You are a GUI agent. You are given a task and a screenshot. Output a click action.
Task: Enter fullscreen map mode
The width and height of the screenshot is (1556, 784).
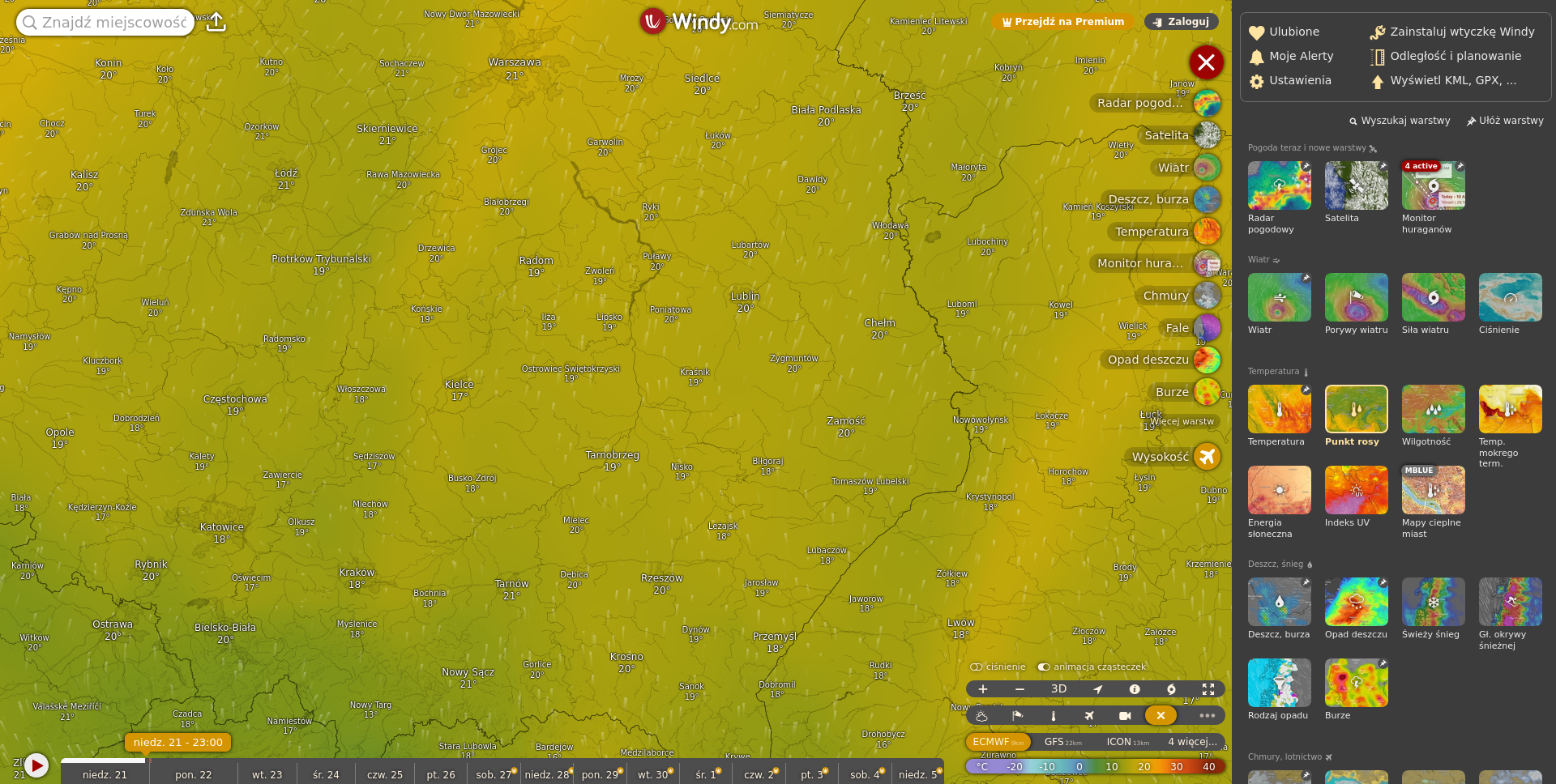coord(1208,689)
